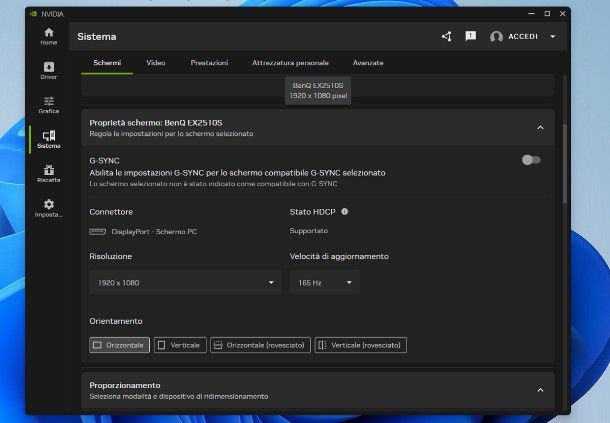Click the DisplayPort - Schermo PC text
Screen dimensions: 610x423
(x=154, y=232)
